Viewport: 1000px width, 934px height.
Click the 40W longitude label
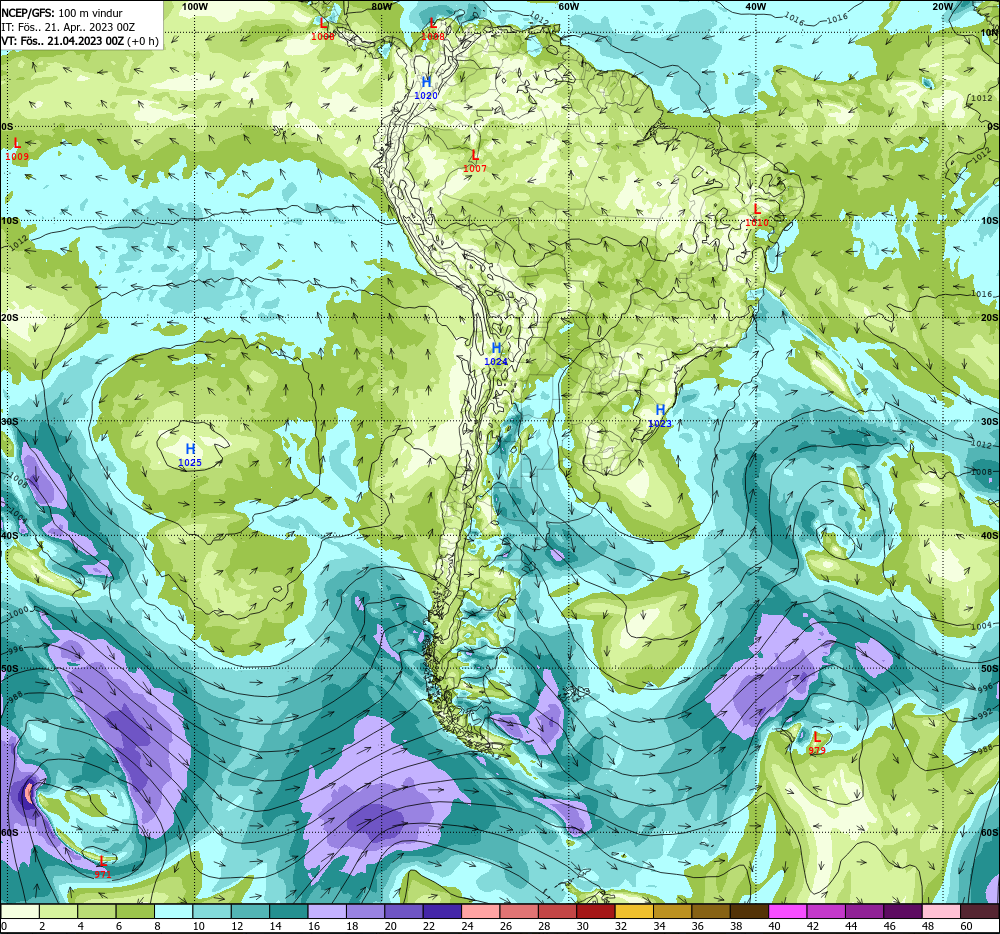click(755, 6)
